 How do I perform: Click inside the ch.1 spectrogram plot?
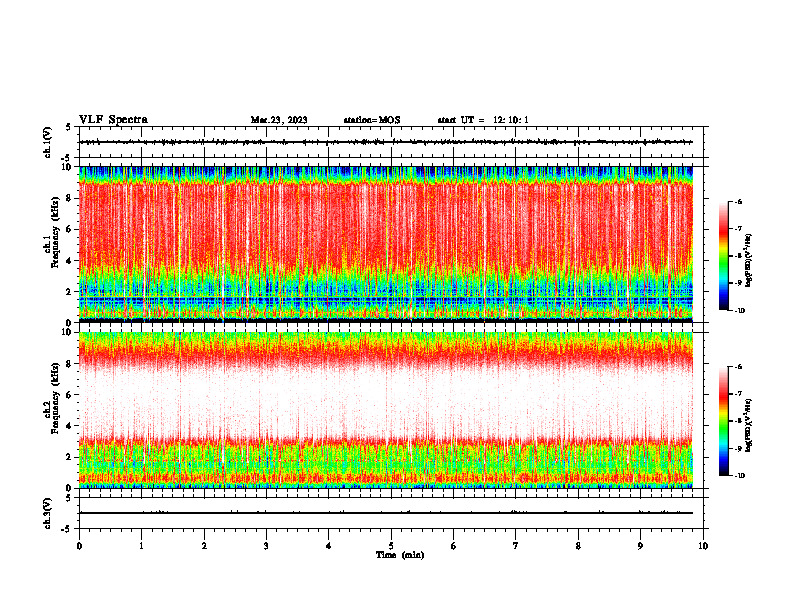pyautogui.click(x=386, y=244)
